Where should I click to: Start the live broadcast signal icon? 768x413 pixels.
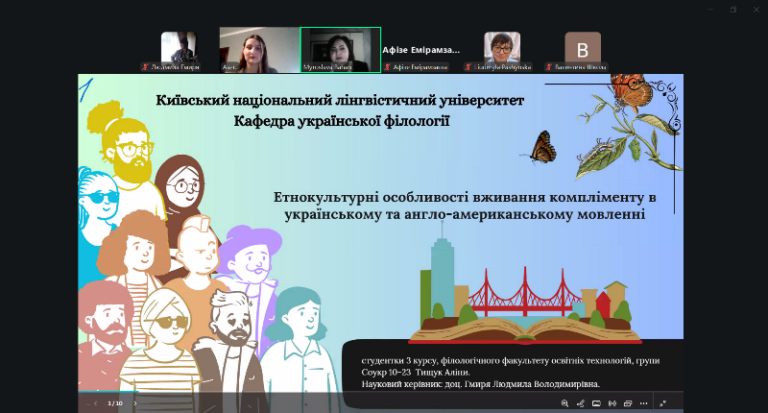(x=612, y=403)
